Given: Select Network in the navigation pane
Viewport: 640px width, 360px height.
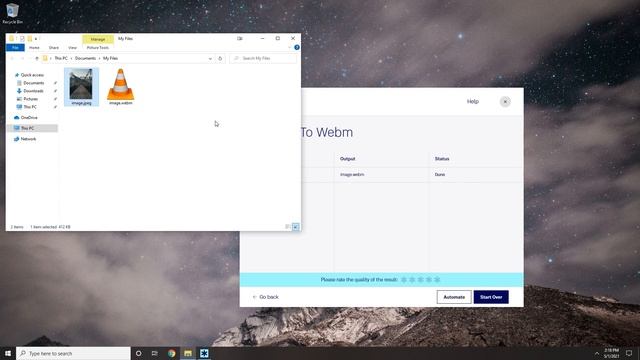Looking at the screenshot, I should coord(28,139).
